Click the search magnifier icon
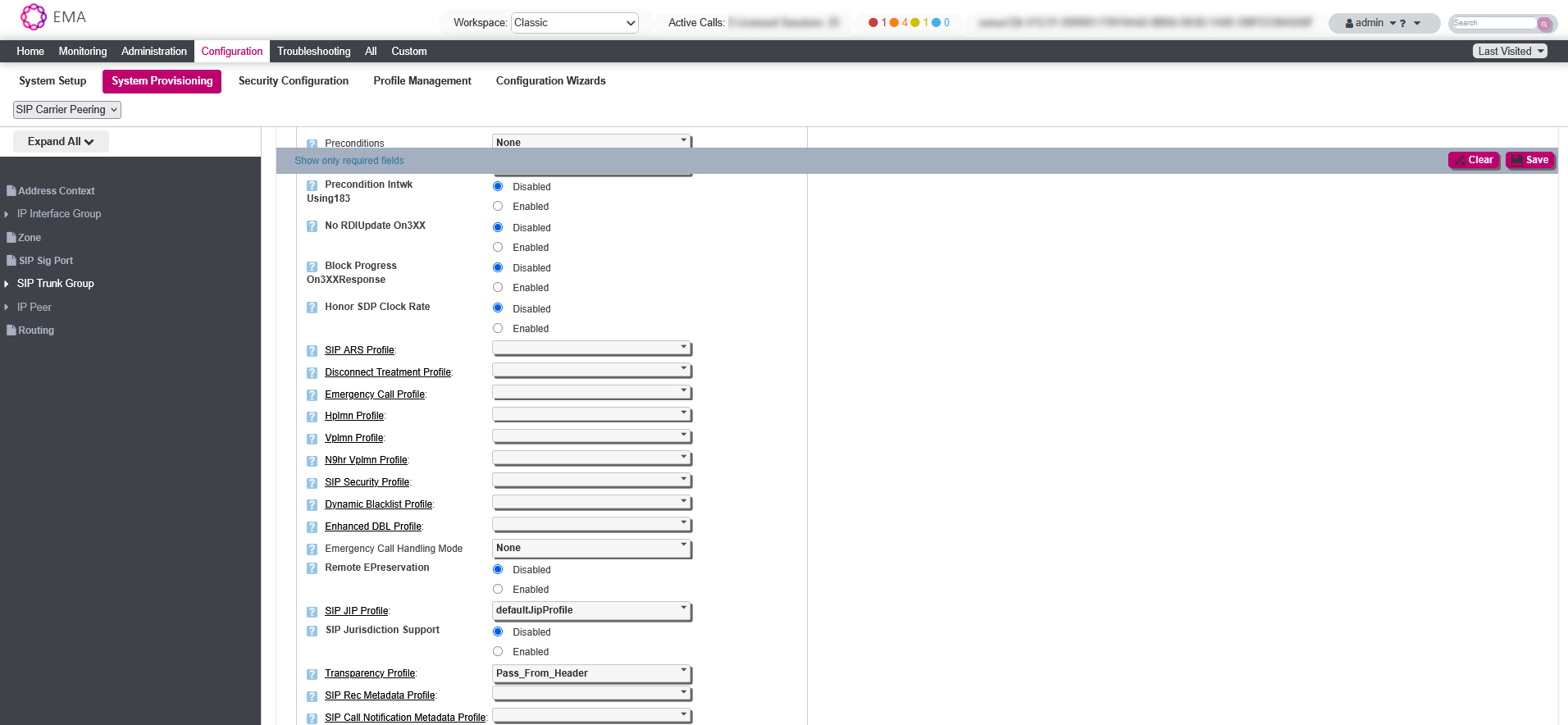This screenshot has width=1568, height=725. pos(1544,24)
